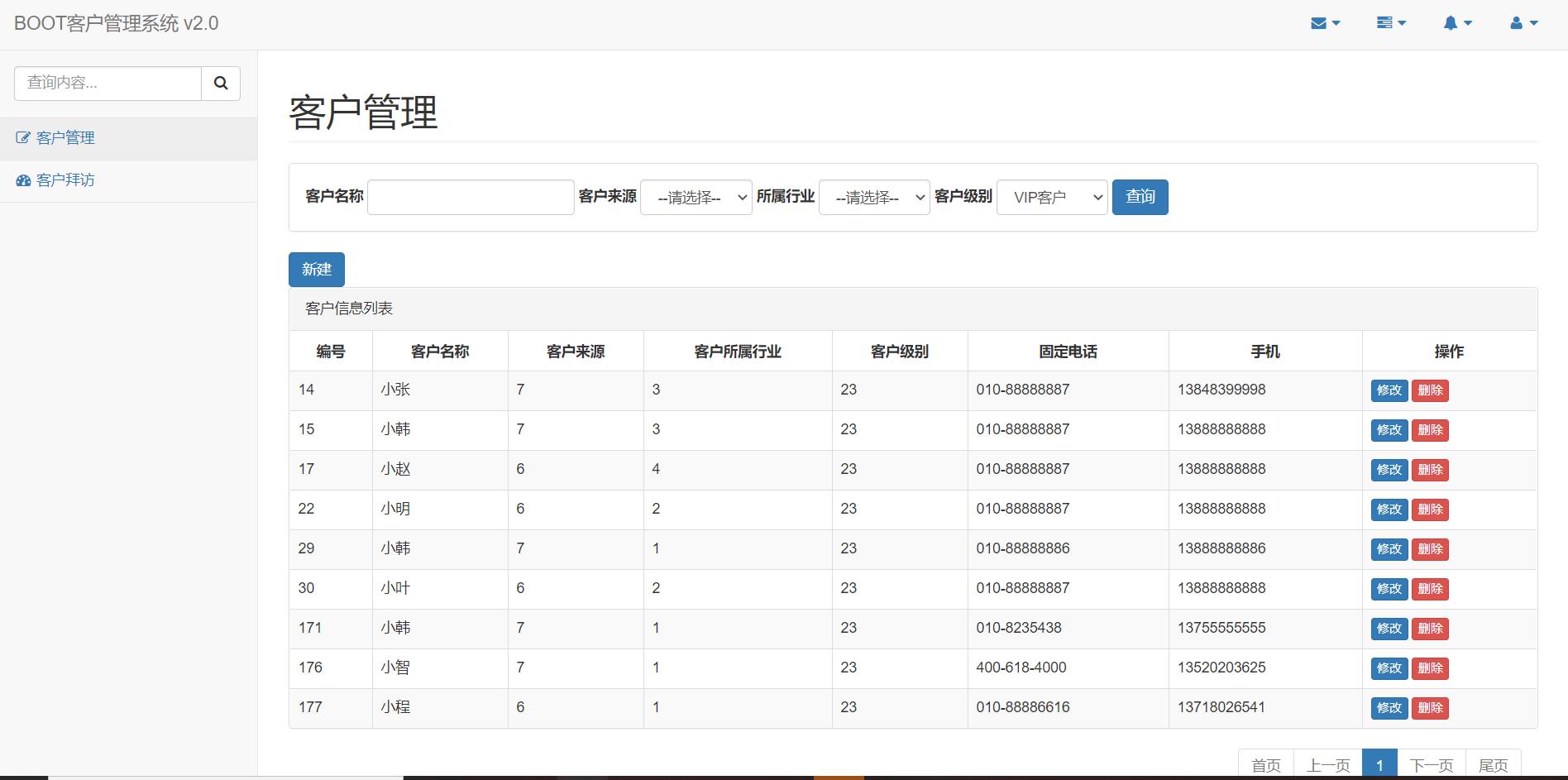Click the 固定电话 column header
Screen dimensions: 1568x780
point(1068,352)
